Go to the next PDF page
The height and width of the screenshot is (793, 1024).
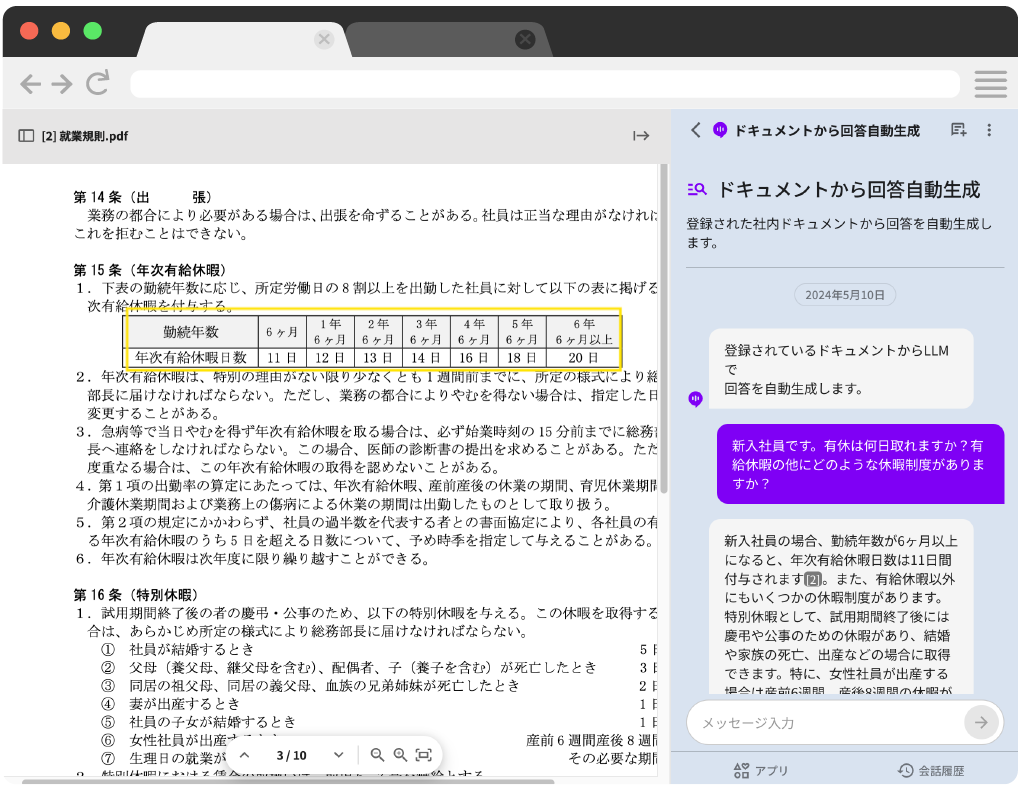point(338,755)
